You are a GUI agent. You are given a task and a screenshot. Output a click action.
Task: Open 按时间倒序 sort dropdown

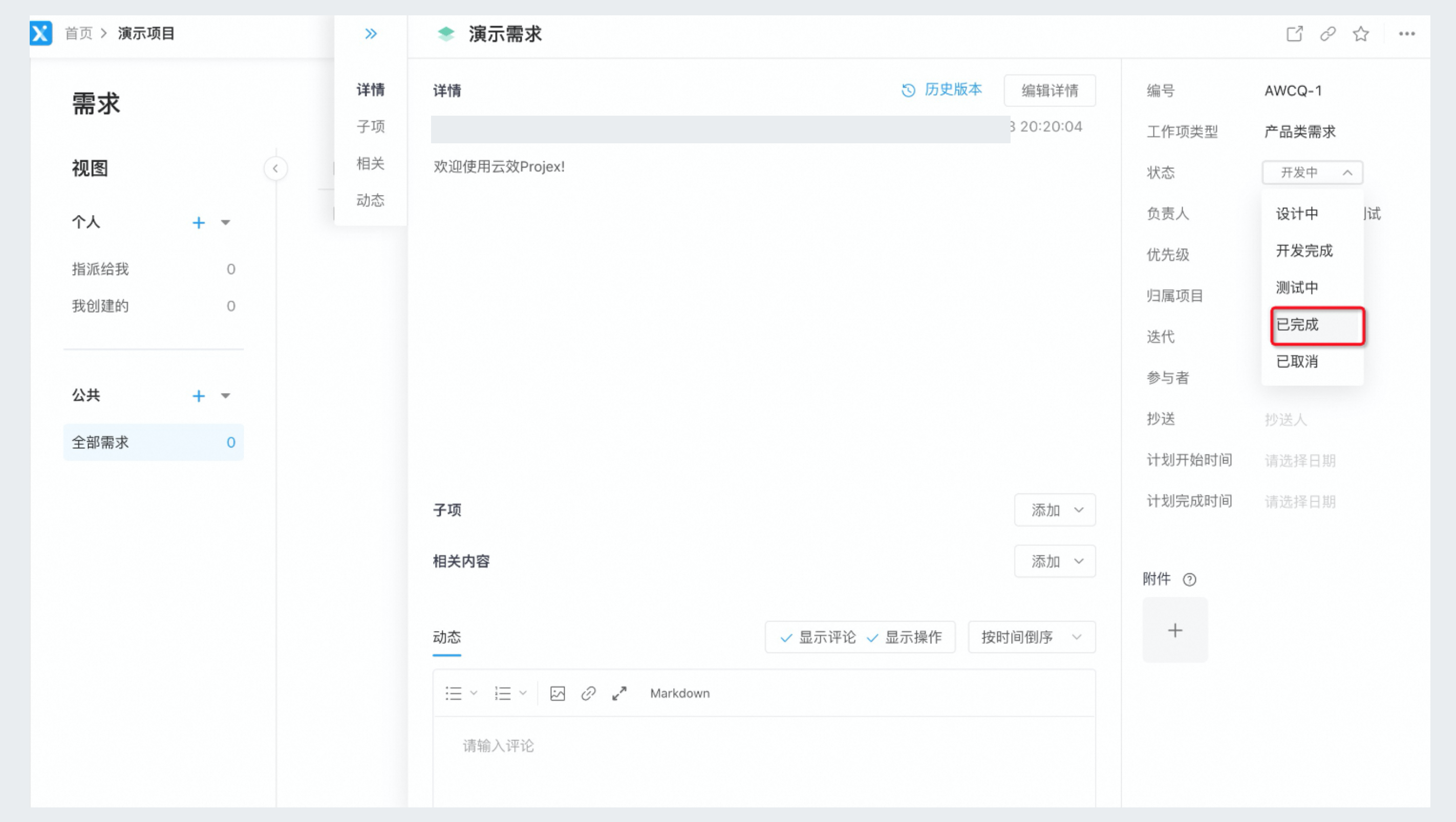pyautogui.click(x=1032, y=637)
